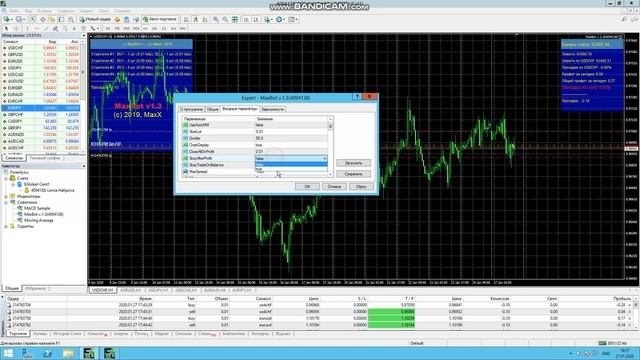The width and height of the screenshot is (640, 360).
Task: Select the MACD Sample expert advisor
Action: coord(37,208)
